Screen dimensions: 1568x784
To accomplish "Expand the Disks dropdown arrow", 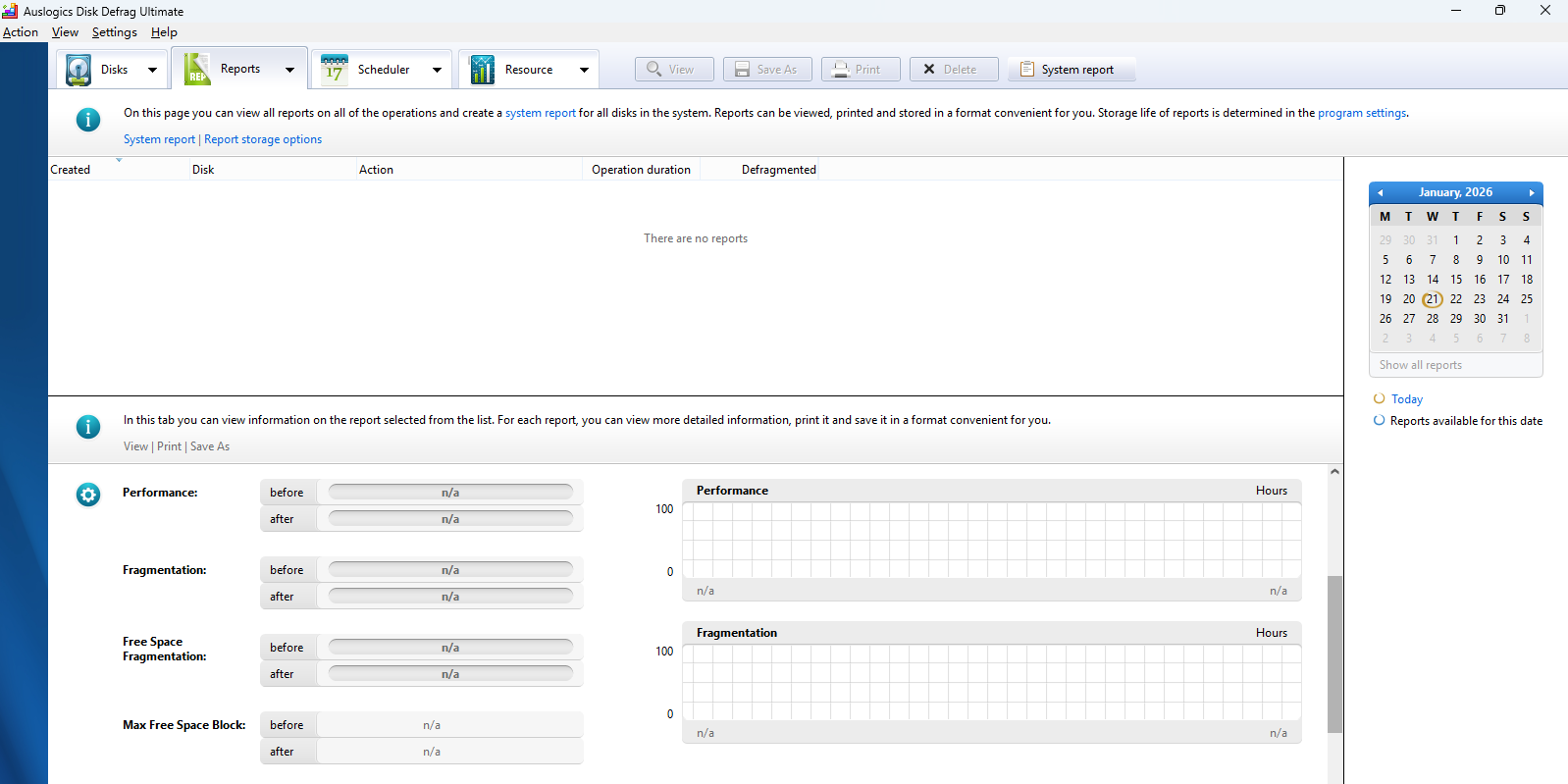I will (152, 70).
